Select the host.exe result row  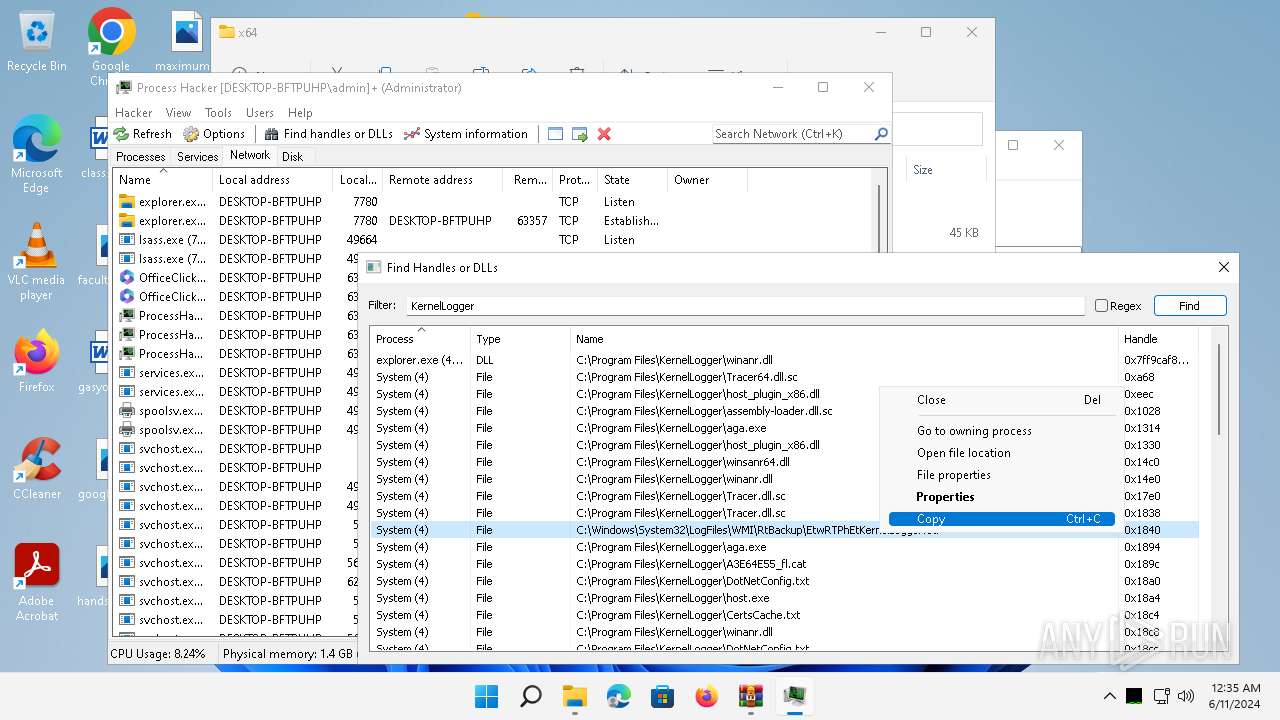(784, 598)
